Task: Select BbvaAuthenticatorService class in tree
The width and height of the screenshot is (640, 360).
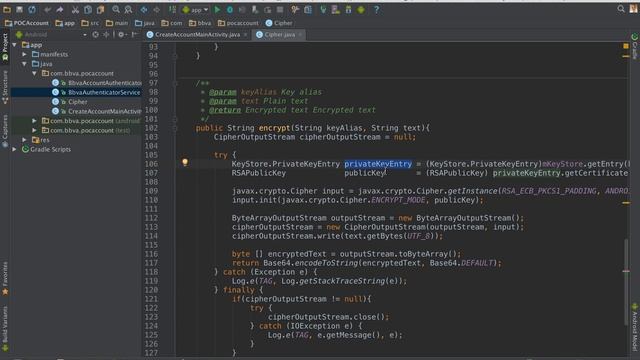Action: click(97, 92)
